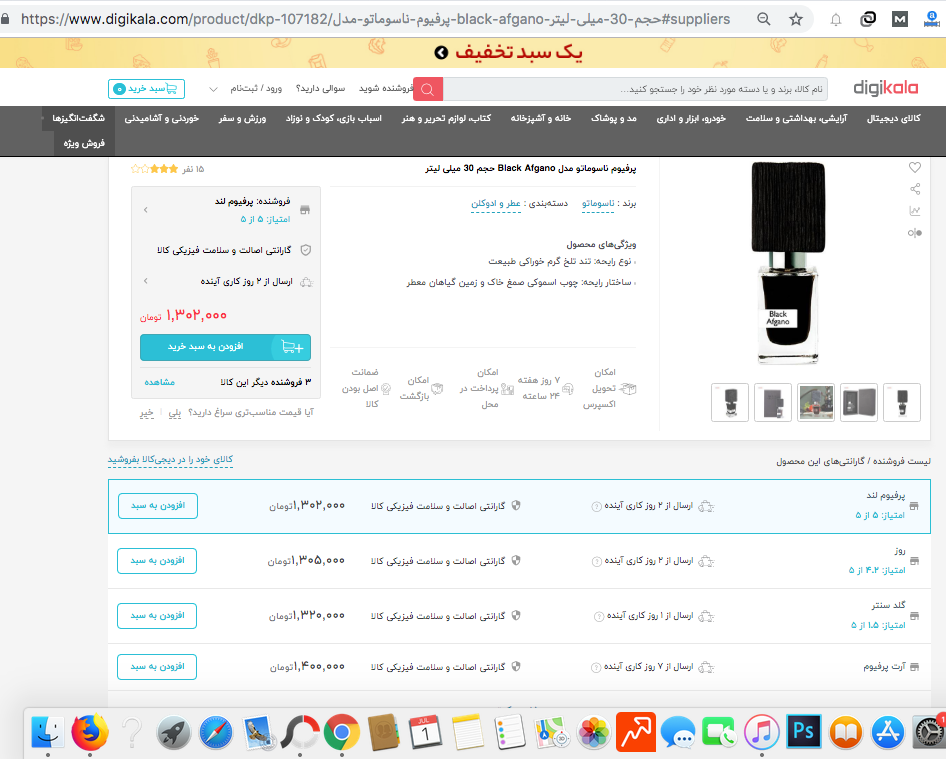This screenshot has height=759, width=946.
Task: Launch Firefox from the dock
Action: coord(90,732)
